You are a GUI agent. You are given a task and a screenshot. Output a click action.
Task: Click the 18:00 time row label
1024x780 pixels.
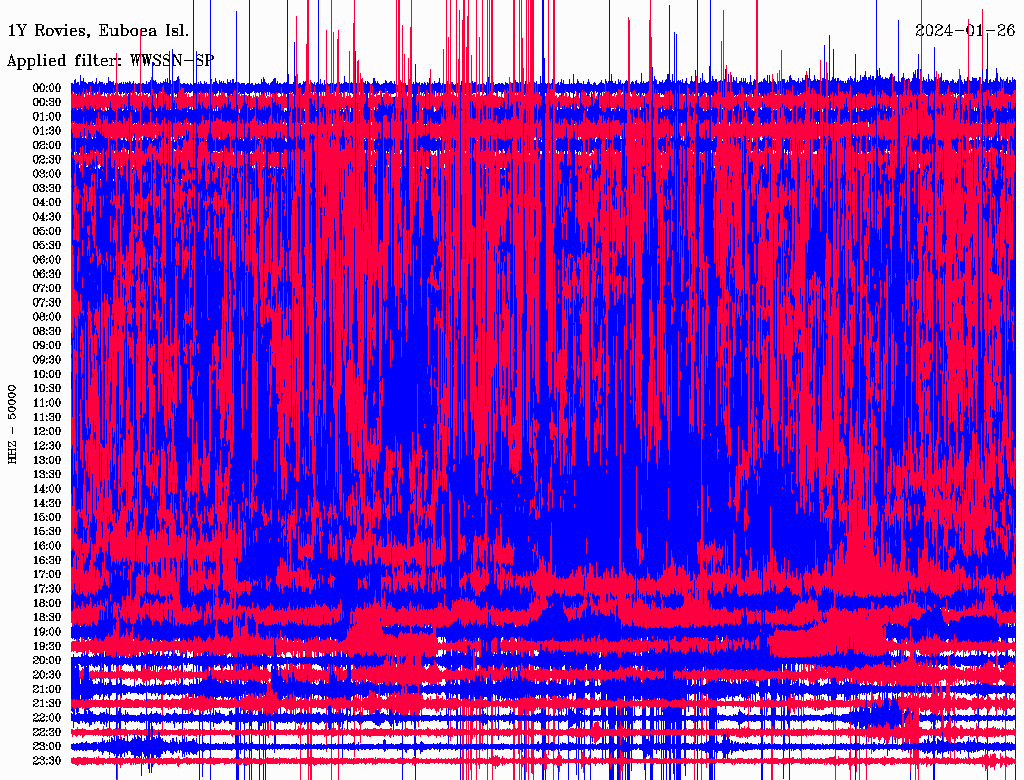click(x=47, y=603)
